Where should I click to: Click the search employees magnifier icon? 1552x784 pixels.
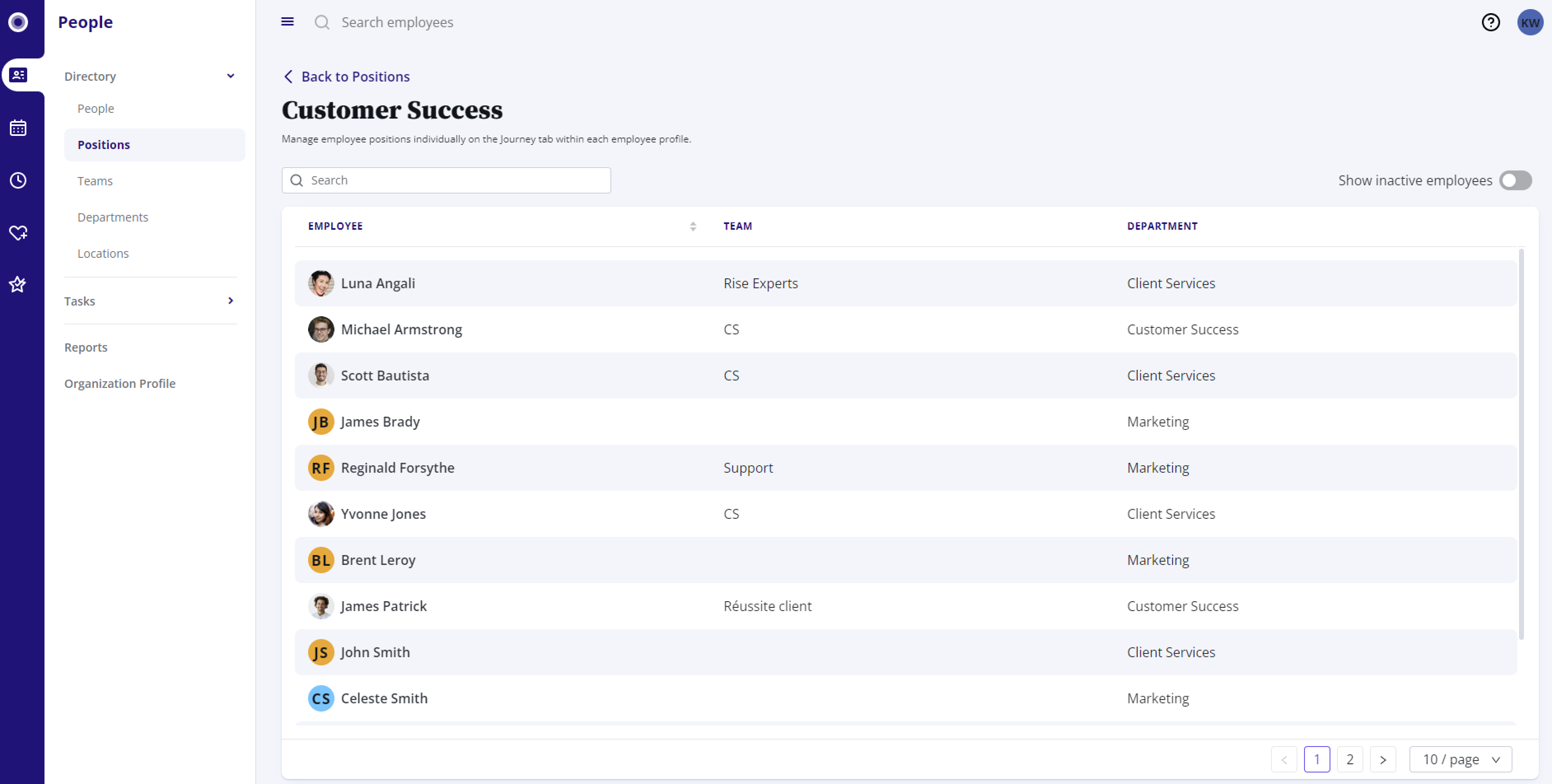[x=322, y=22]
